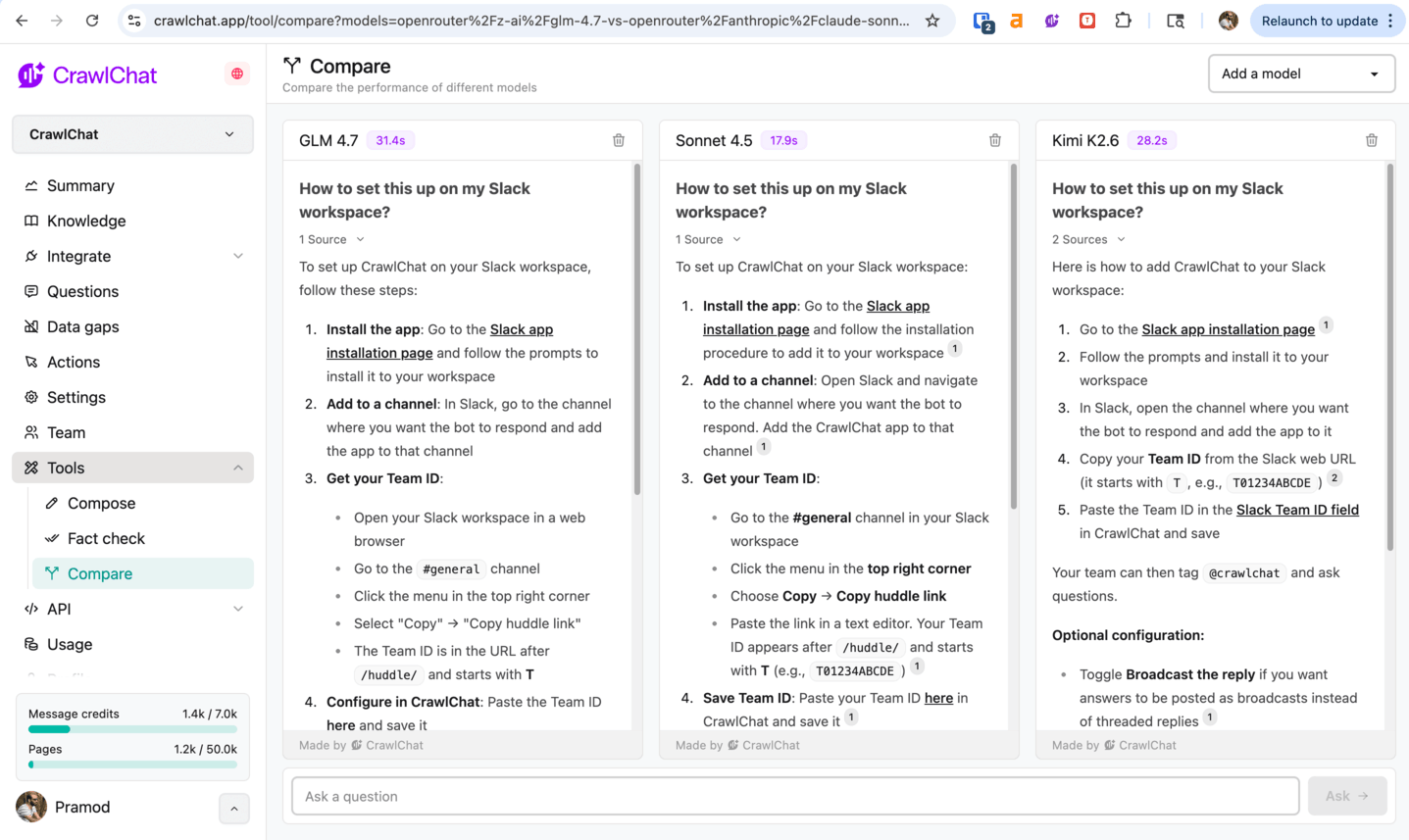Click the Ask button
The width and height of the screenshot is (1409, 840).
point(1347,796)
